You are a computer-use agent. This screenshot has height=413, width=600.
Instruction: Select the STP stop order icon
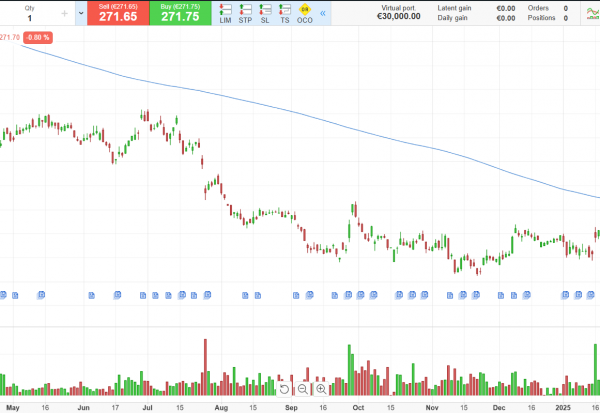point(245,13)
